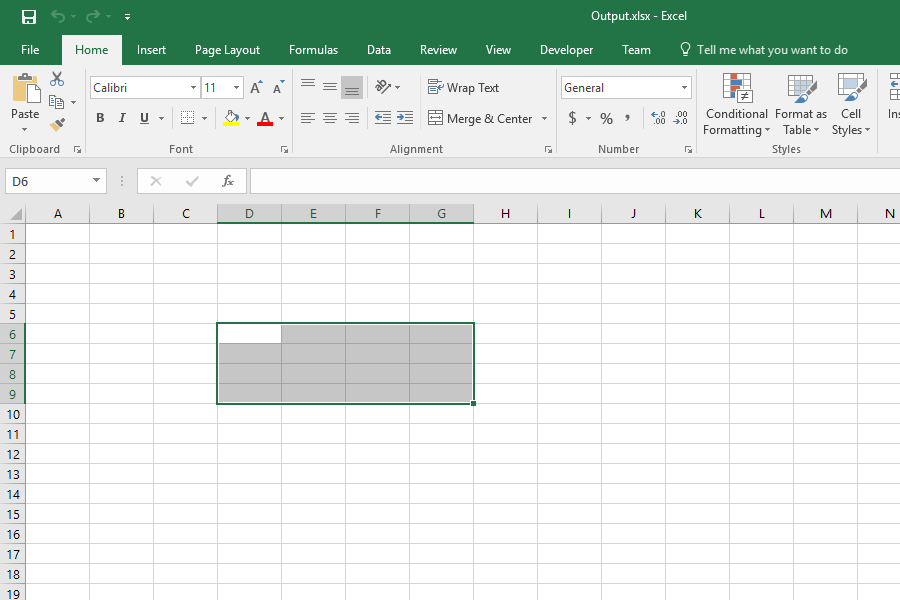Click the Cell Styles button

(851, 105)
